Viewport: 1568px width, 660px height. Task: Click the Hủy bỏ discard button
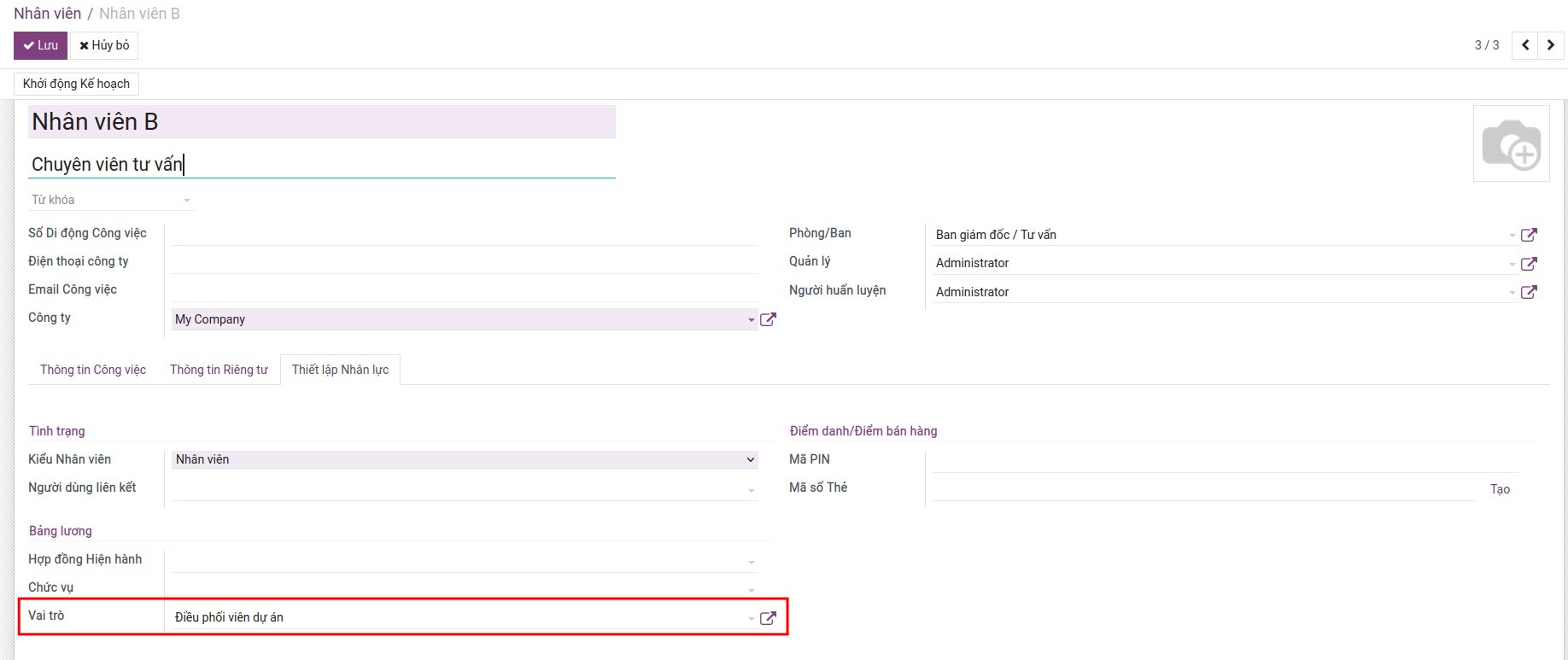point(104,45)
